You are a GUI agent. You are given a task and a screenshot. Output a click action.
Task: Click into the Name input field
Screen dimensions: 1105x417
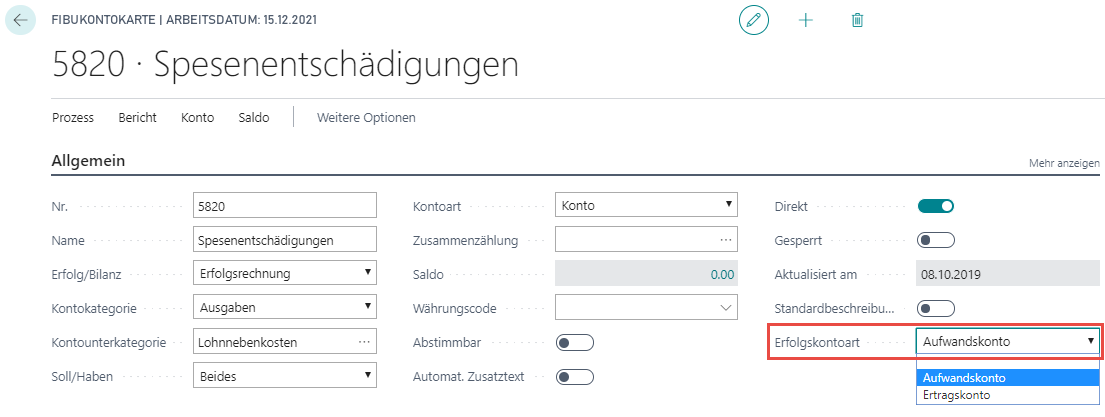point(285,239)
